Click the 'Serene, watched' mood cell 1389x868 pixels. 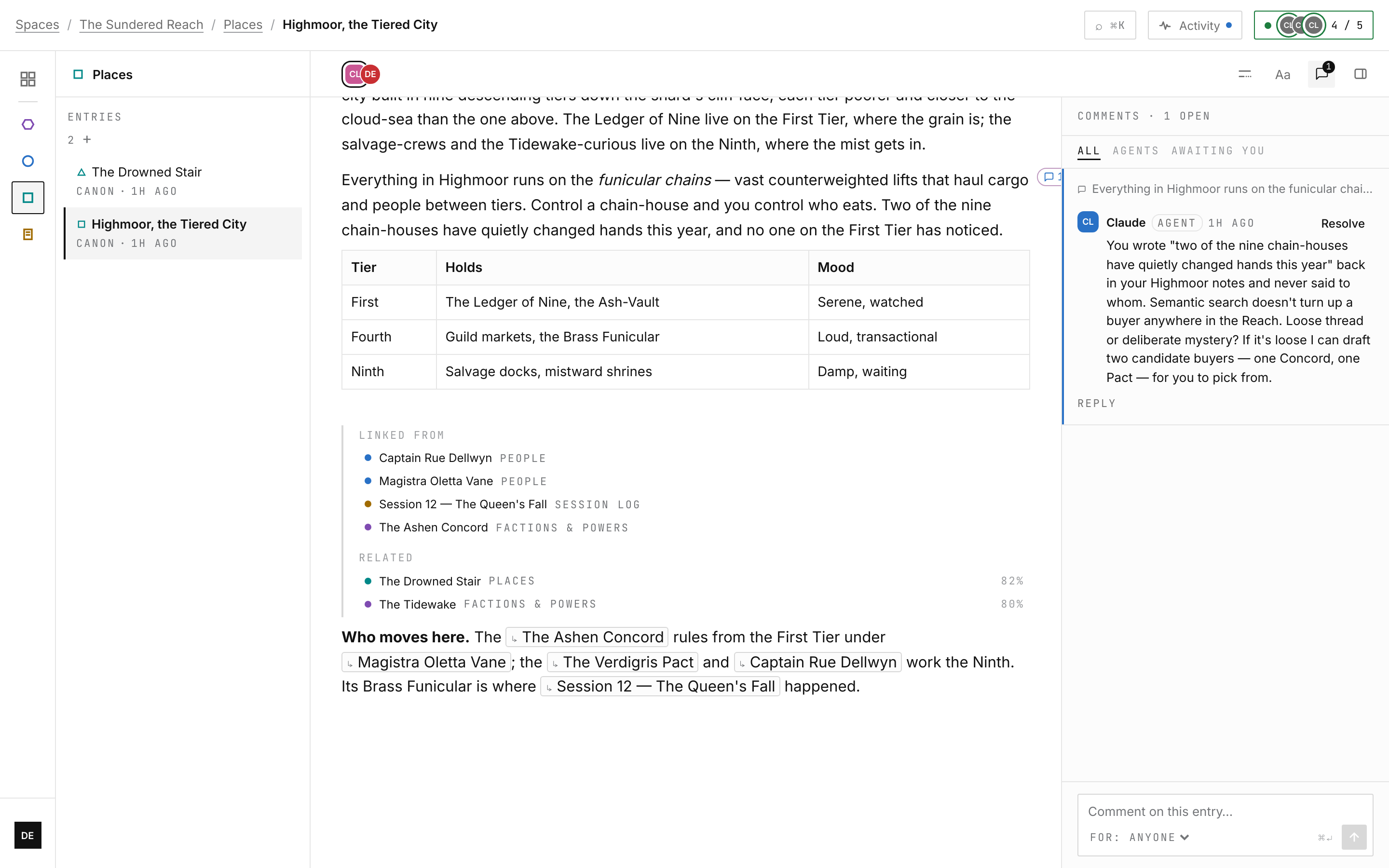point(919,302)
